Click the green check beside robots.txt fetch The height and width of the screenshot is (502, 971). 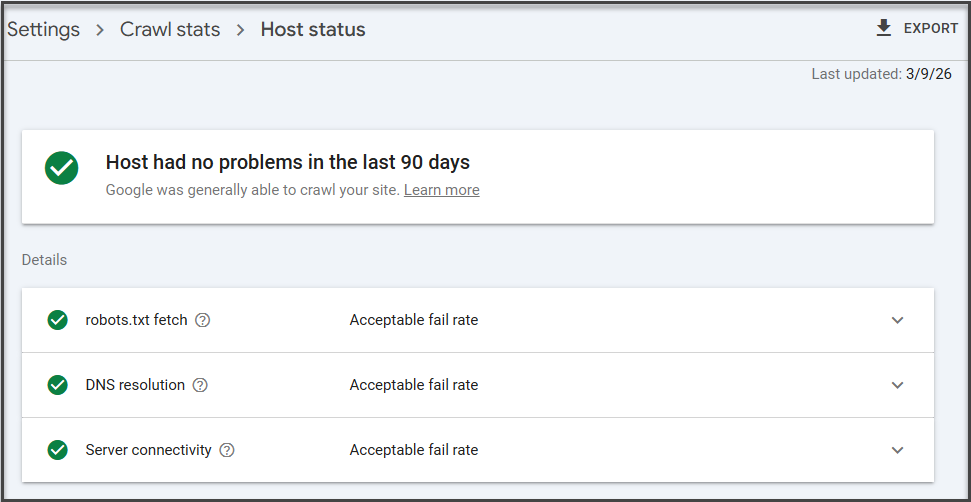[x=58, y=320]
